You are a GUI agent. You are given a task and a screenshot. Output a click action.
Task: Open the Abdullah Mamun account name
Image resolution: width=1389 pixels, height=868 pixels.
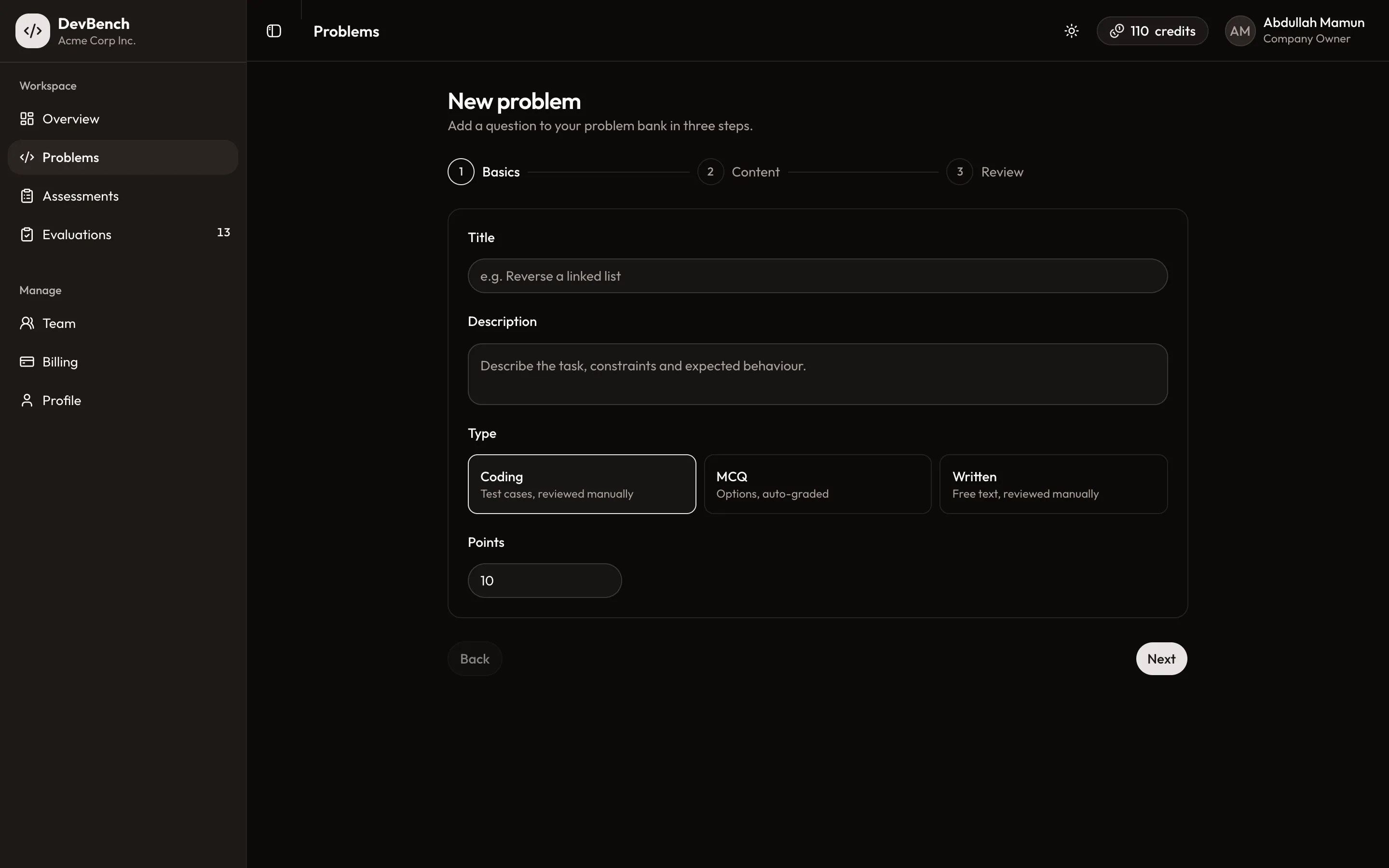click(1313, 23)
